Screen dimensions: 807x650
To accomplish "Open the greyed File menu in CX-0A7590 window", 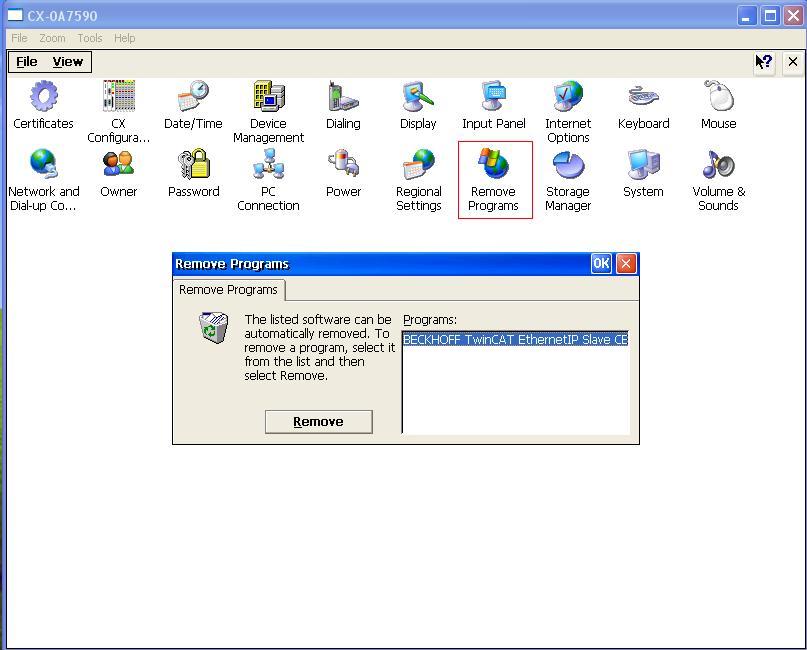I will coord(20,38).
